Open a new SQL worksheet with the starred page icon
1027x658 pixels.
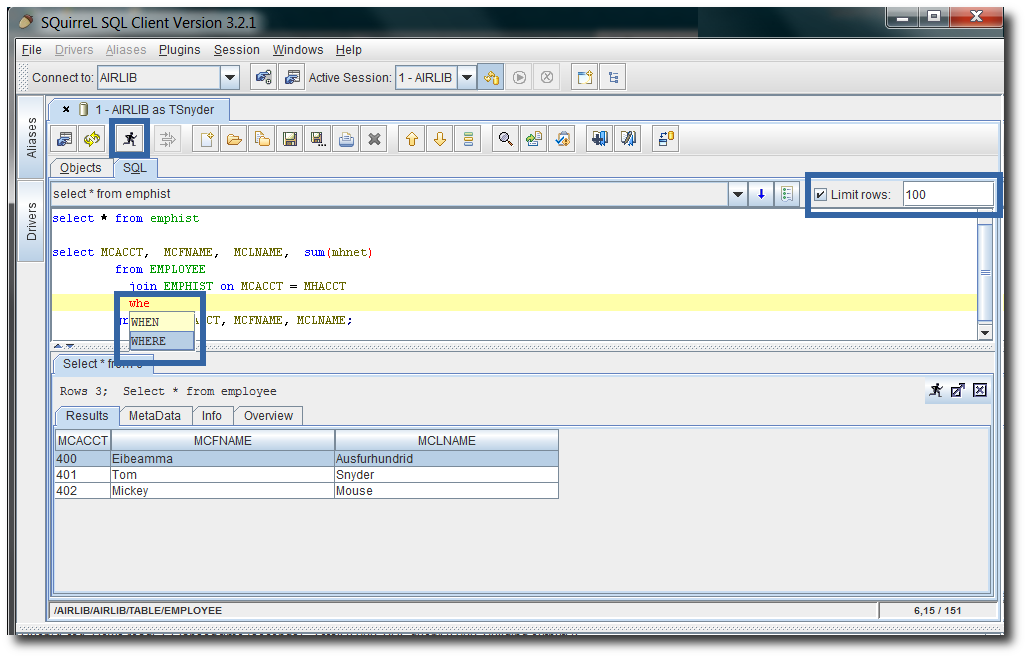585,77
